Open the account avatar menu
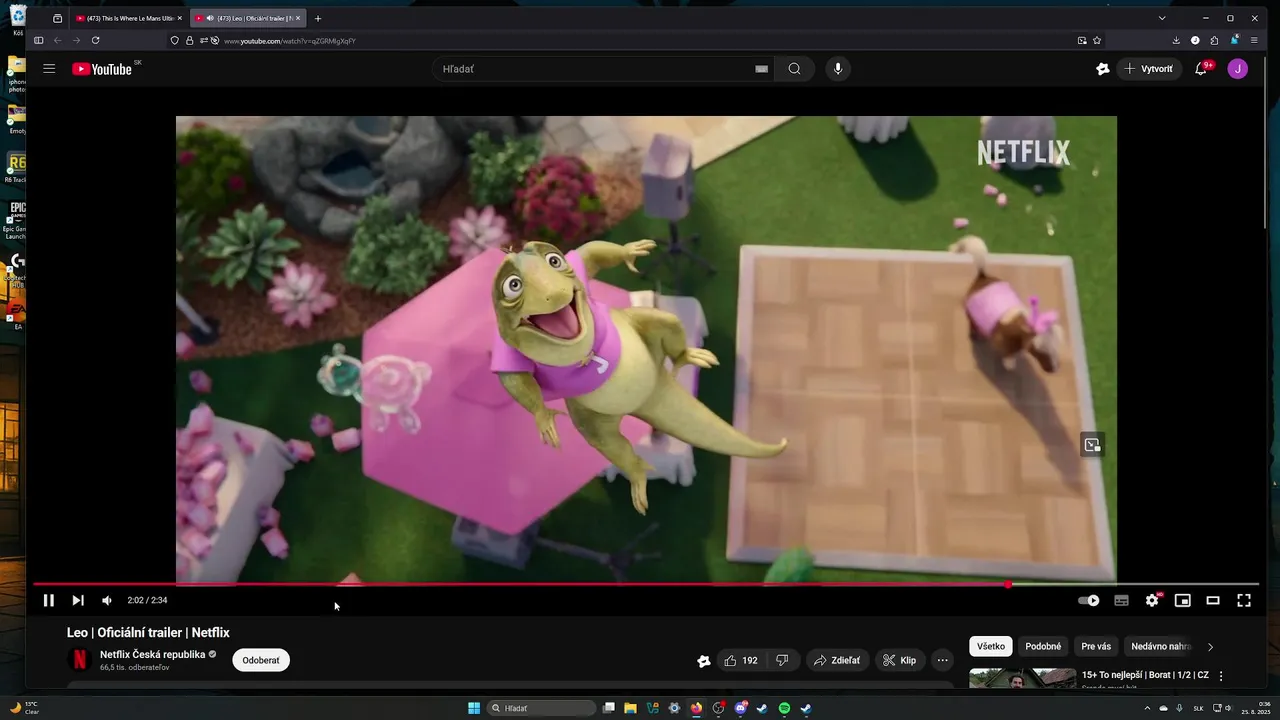Viewport: 1280px width, 720px height. (x=1238, y=69)
